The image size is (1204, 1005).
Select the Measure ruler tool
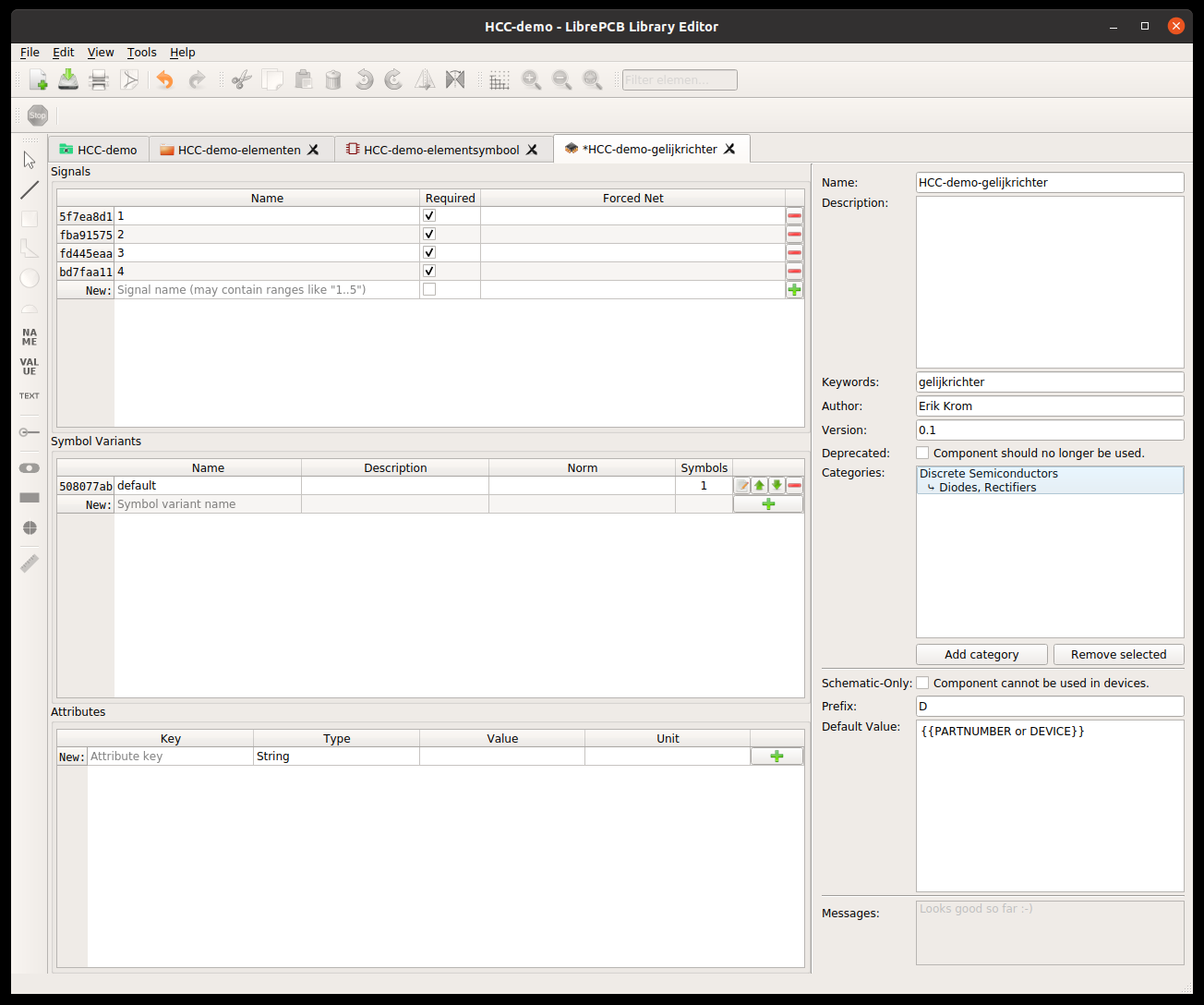(30, 563)
